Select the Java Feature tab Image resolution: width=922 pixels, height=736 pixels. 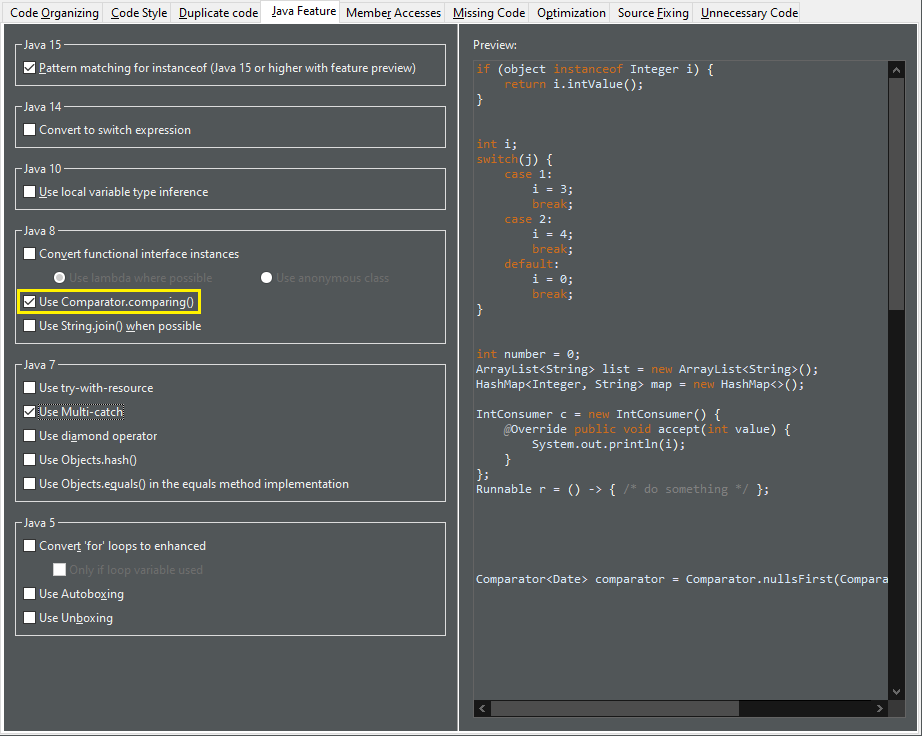pos(303,11)
